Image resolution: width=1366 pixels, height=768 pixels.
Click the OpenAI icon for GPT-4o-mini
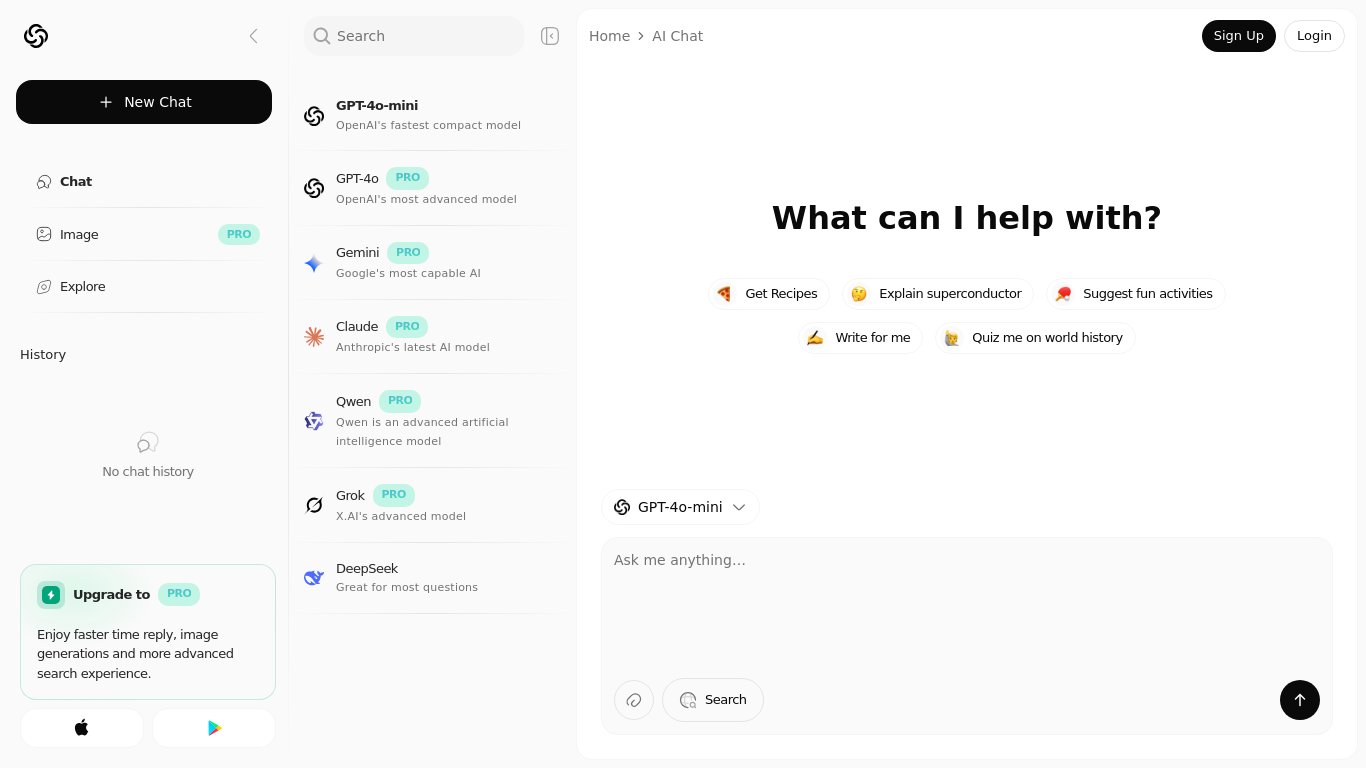314,116
